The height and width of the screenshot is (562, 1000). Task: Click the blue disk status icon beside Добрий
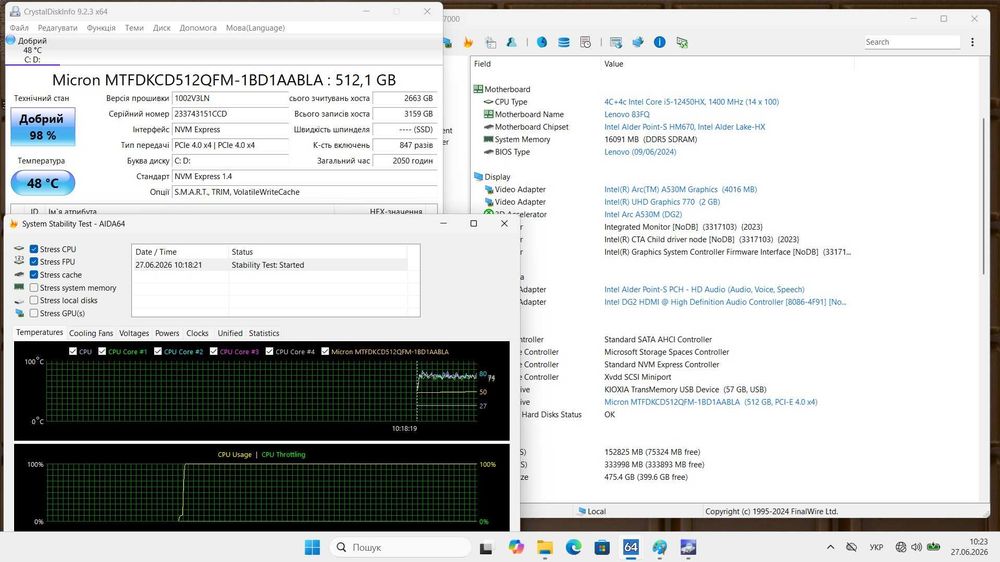click(10, 40)
